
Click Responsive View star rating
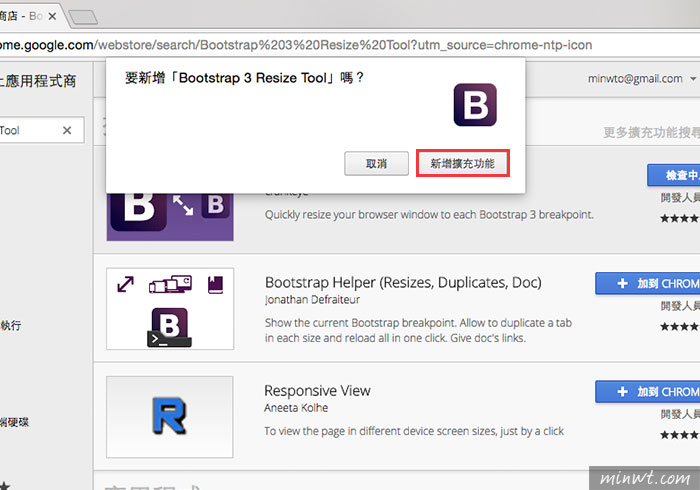(680, 435)
